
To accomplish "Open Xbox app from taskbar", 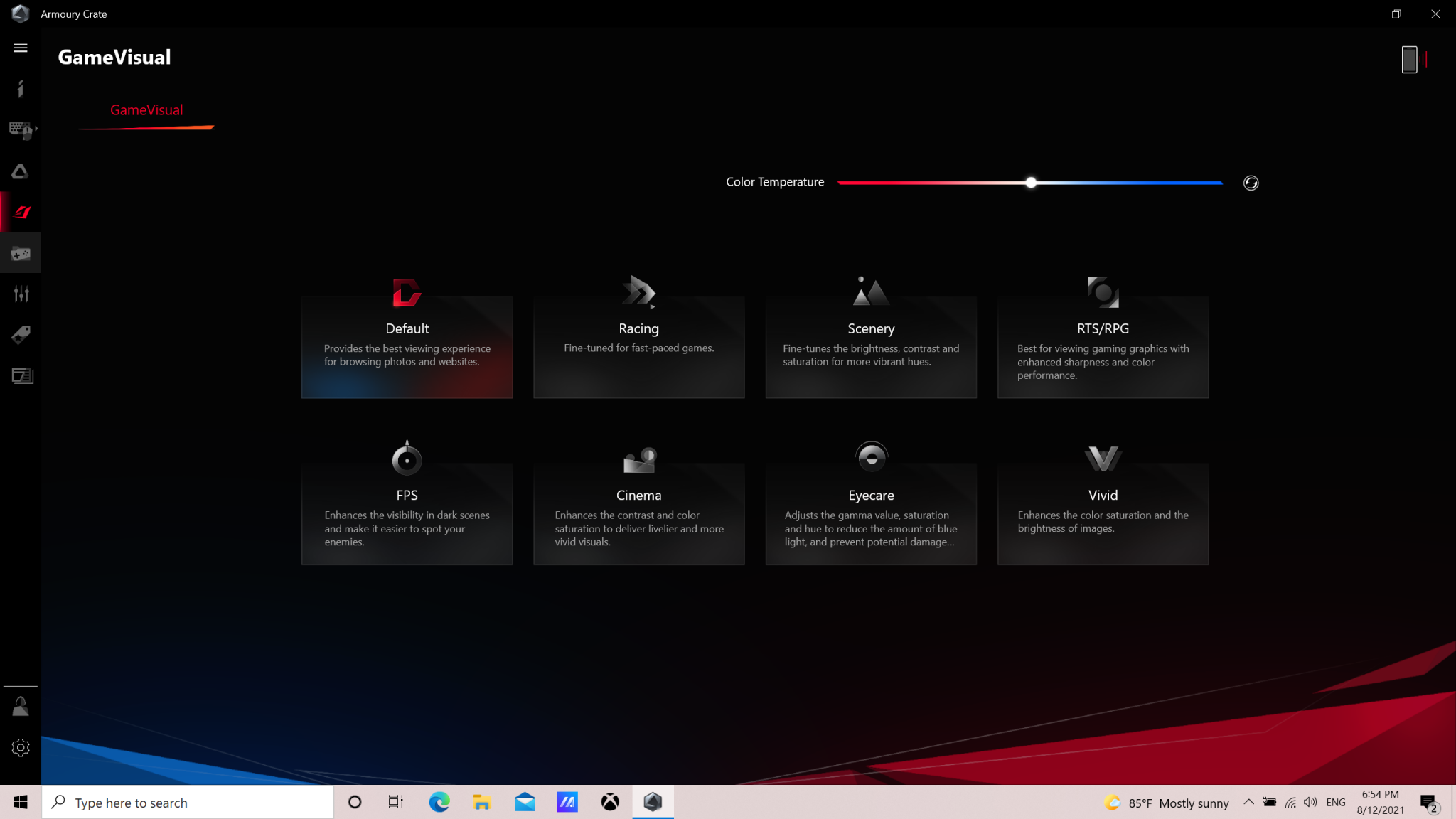I will [x=610, y=802].
